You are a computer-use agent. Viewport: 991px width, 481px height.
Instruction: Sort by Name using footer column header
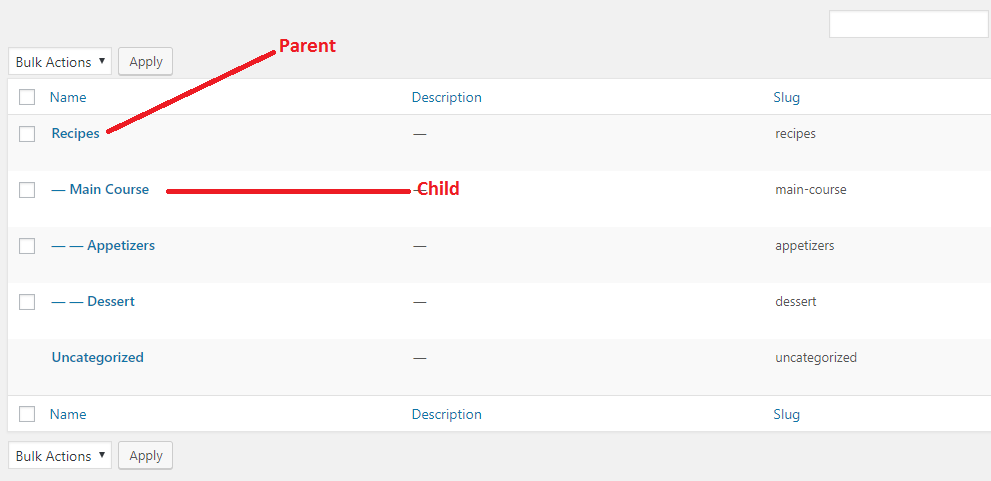[68, 414]
